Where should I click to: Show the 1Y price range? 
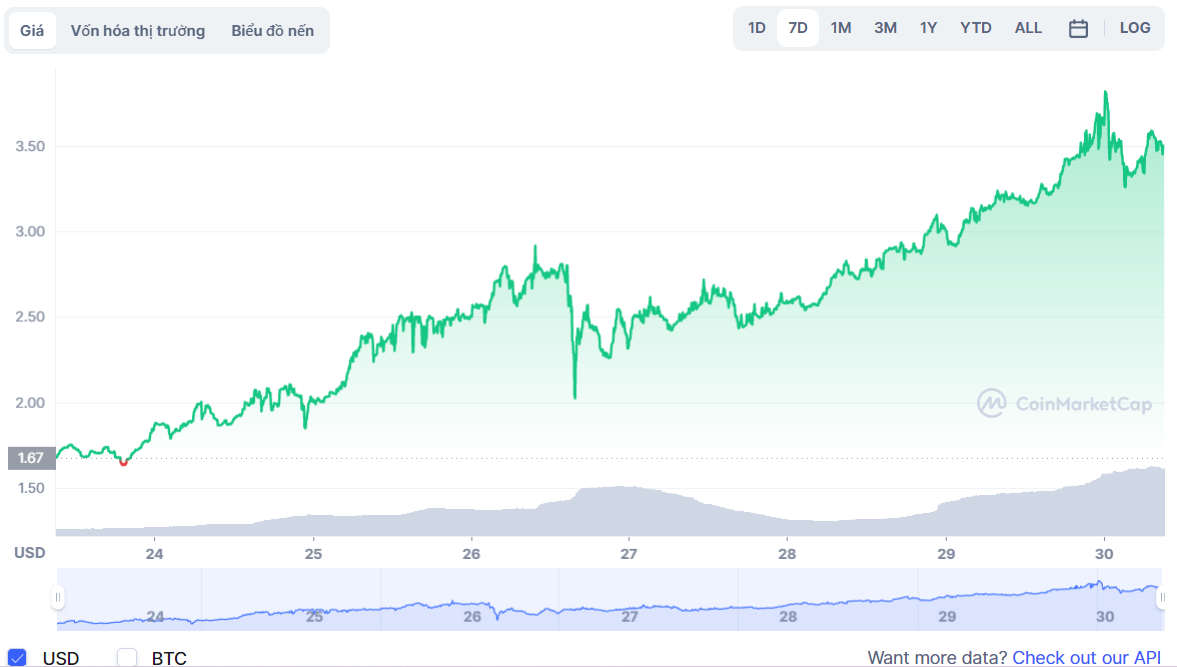(x=929, y=29)
